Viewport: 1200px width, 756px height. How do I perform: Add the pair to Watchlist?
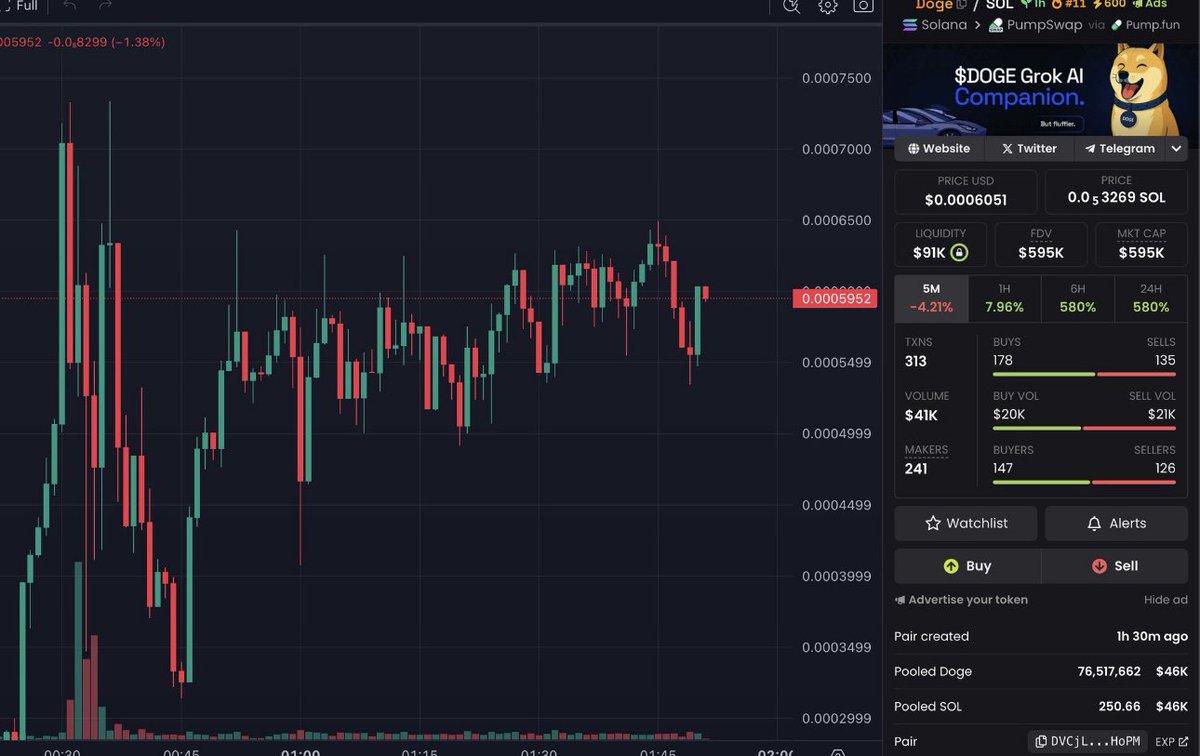(966, 523)
